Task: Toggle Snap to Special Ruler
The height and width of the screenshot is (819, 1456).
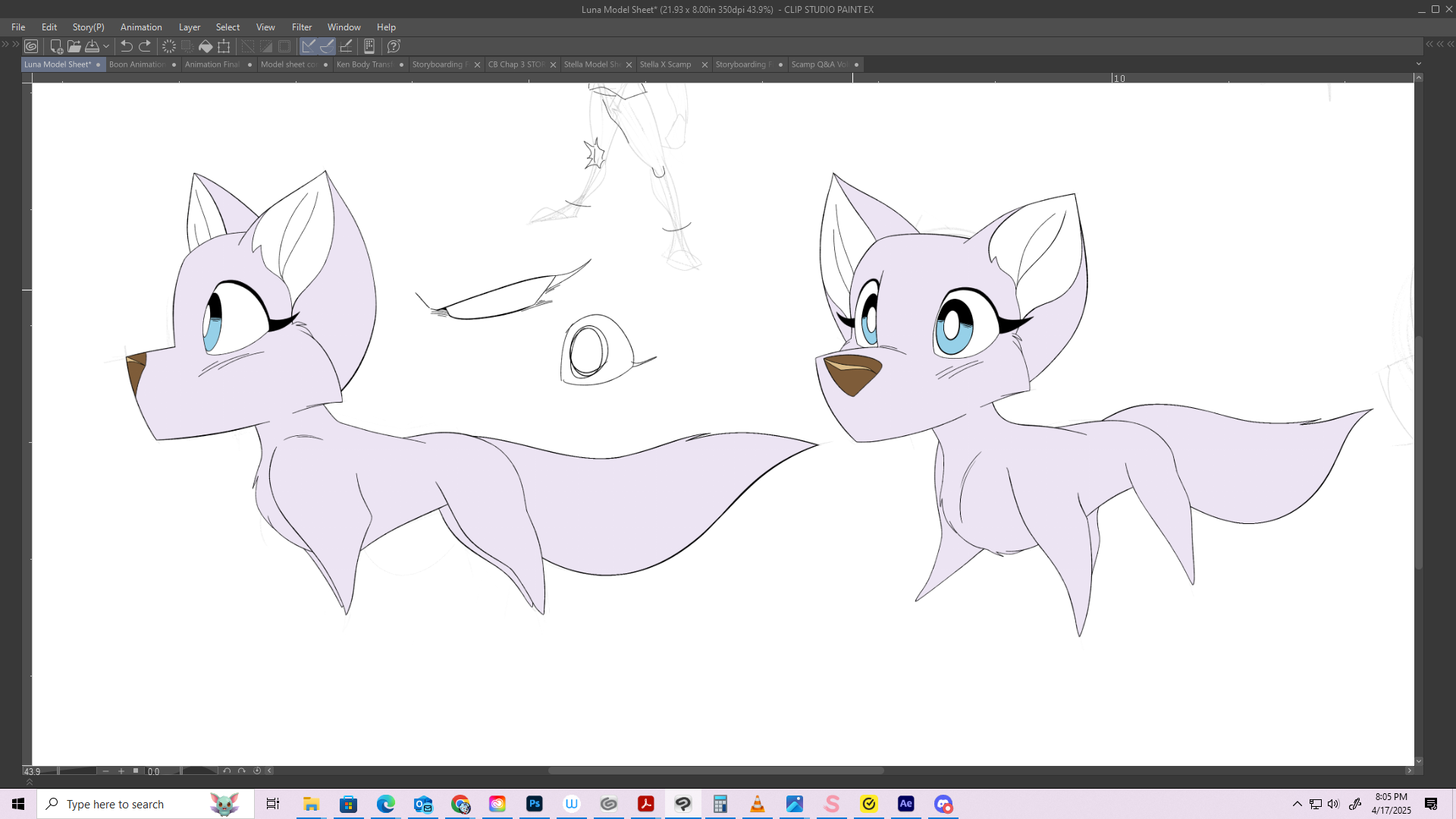Action: click(x=327, y=46)
